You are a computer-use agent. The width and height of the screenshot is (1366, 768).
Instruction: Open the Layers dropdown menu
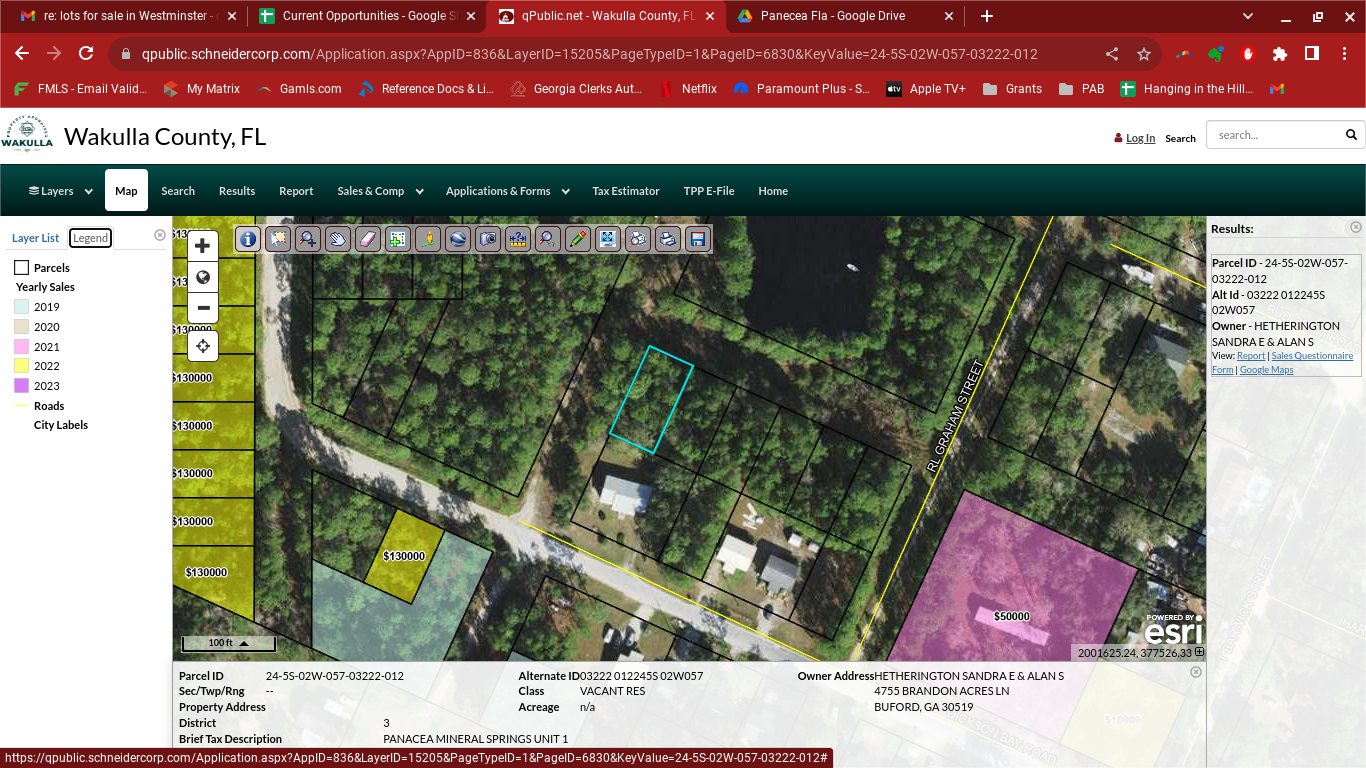(60, 191)
